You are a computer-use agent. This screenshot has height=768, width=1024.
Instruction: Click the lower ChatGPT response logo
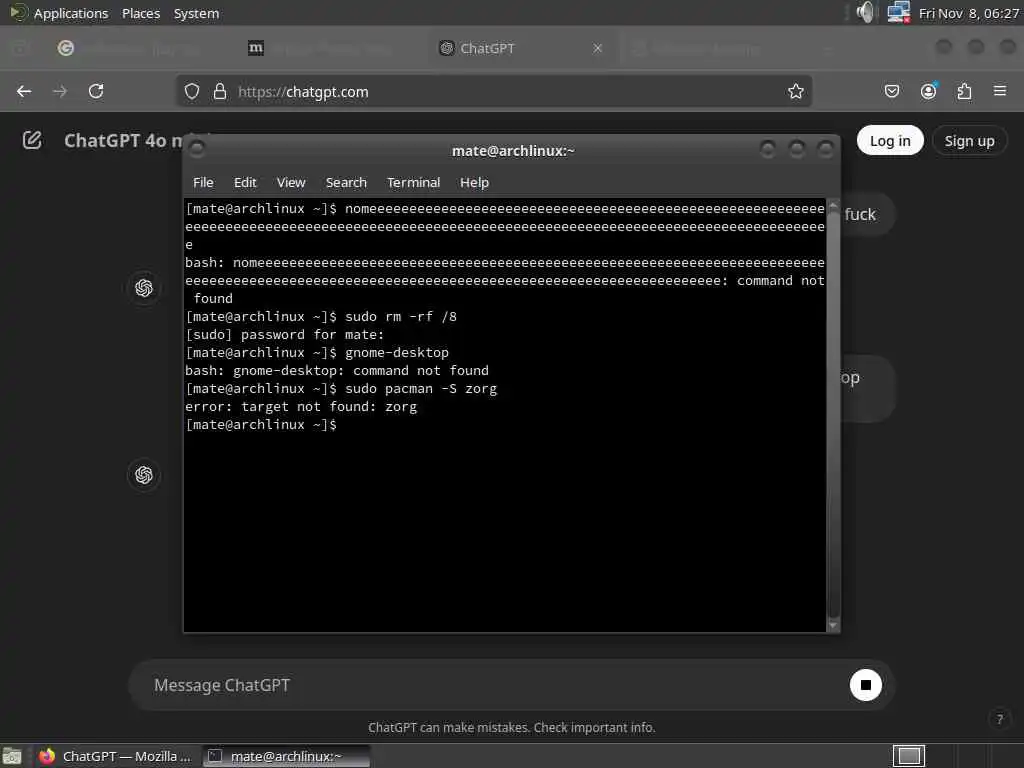pos(144,475)
